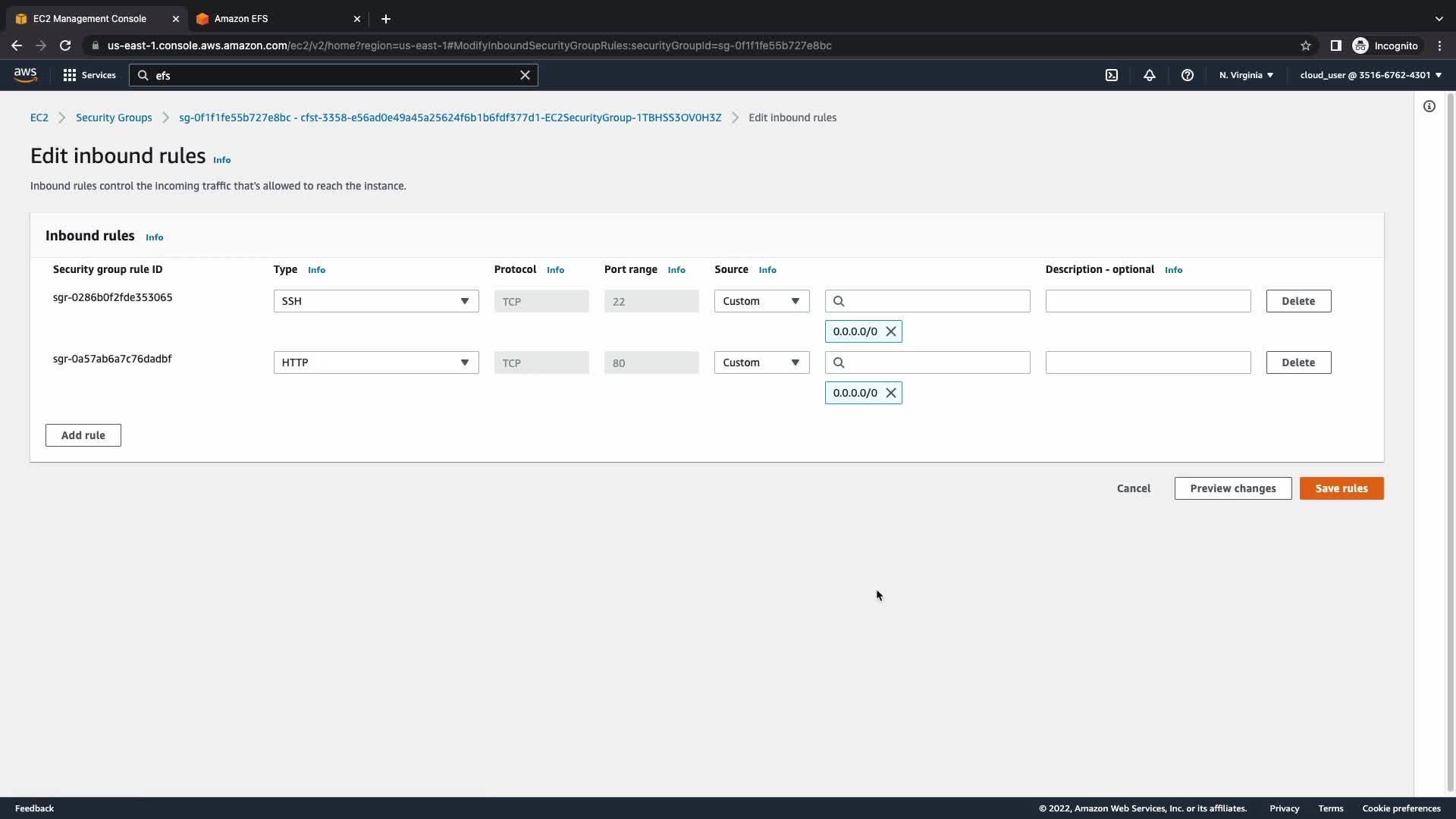The width and height of the screenshot is (1456, 819).
Task: Open the N. Virginia region selector
Action: click(1246, 75)
